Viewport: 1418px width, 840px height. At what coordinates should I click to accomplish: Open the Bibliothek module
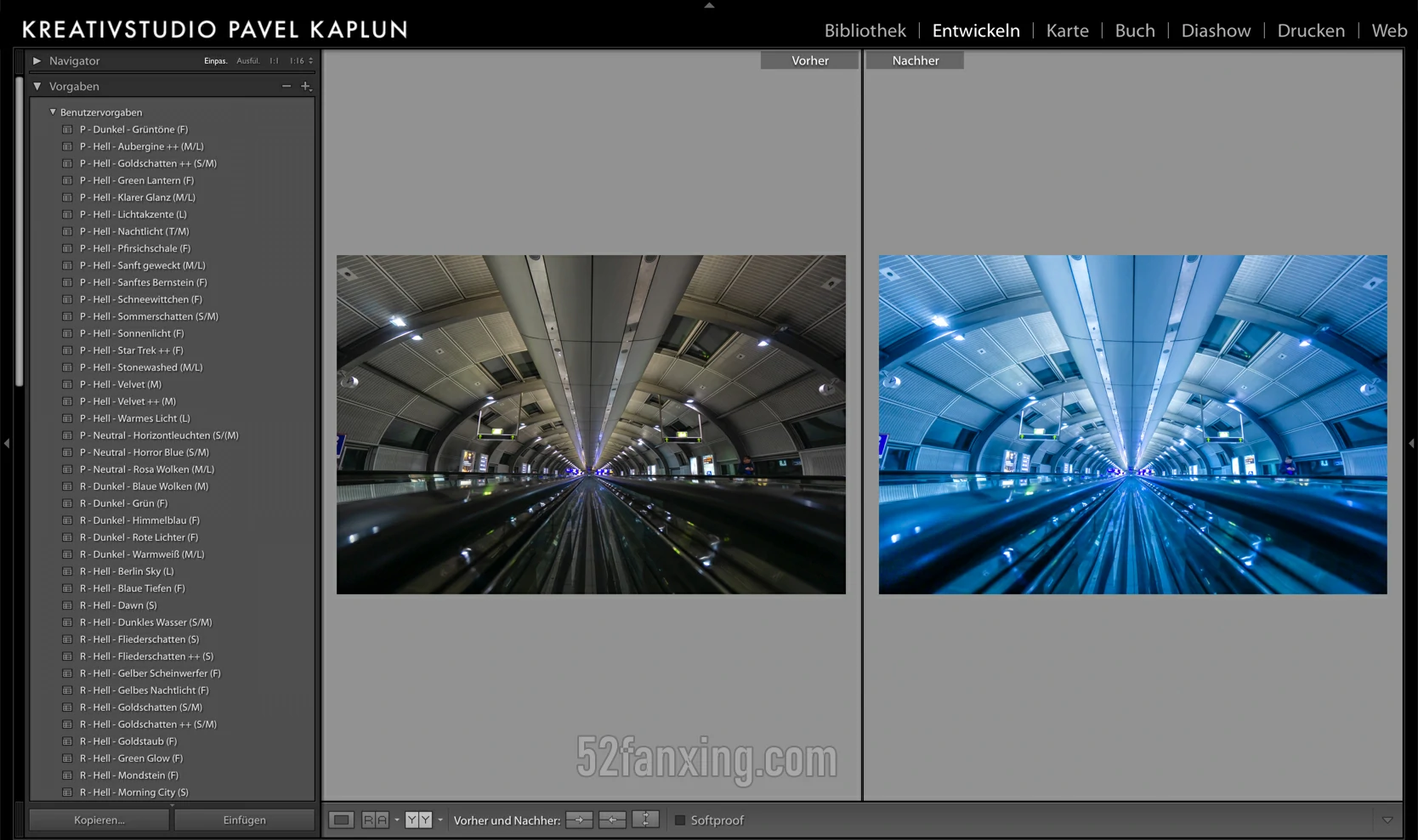coord(865,31)
